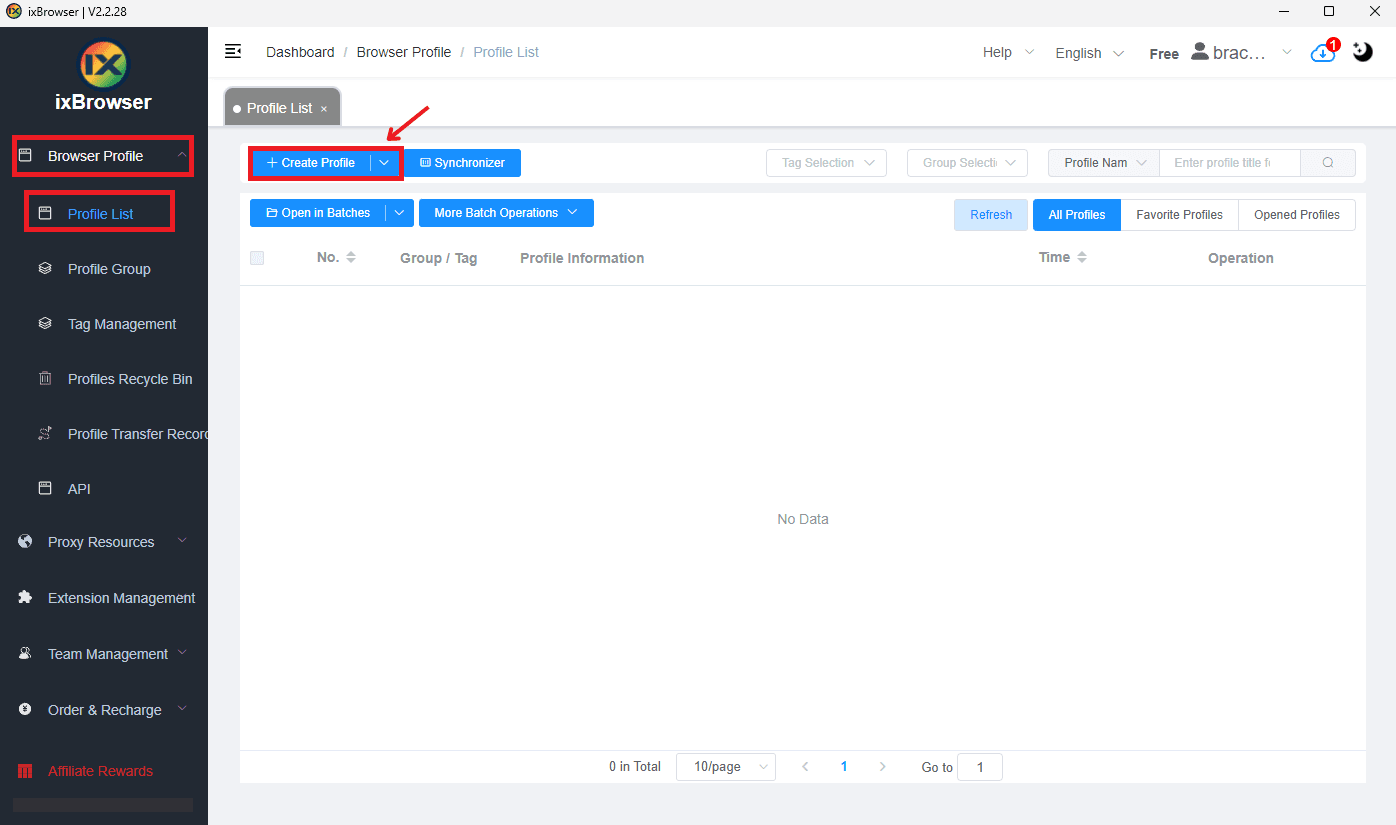The width and height of the screenshot is (1396, 825).
Task: Toggle sorting on the No. column
Action: point(351,256)
